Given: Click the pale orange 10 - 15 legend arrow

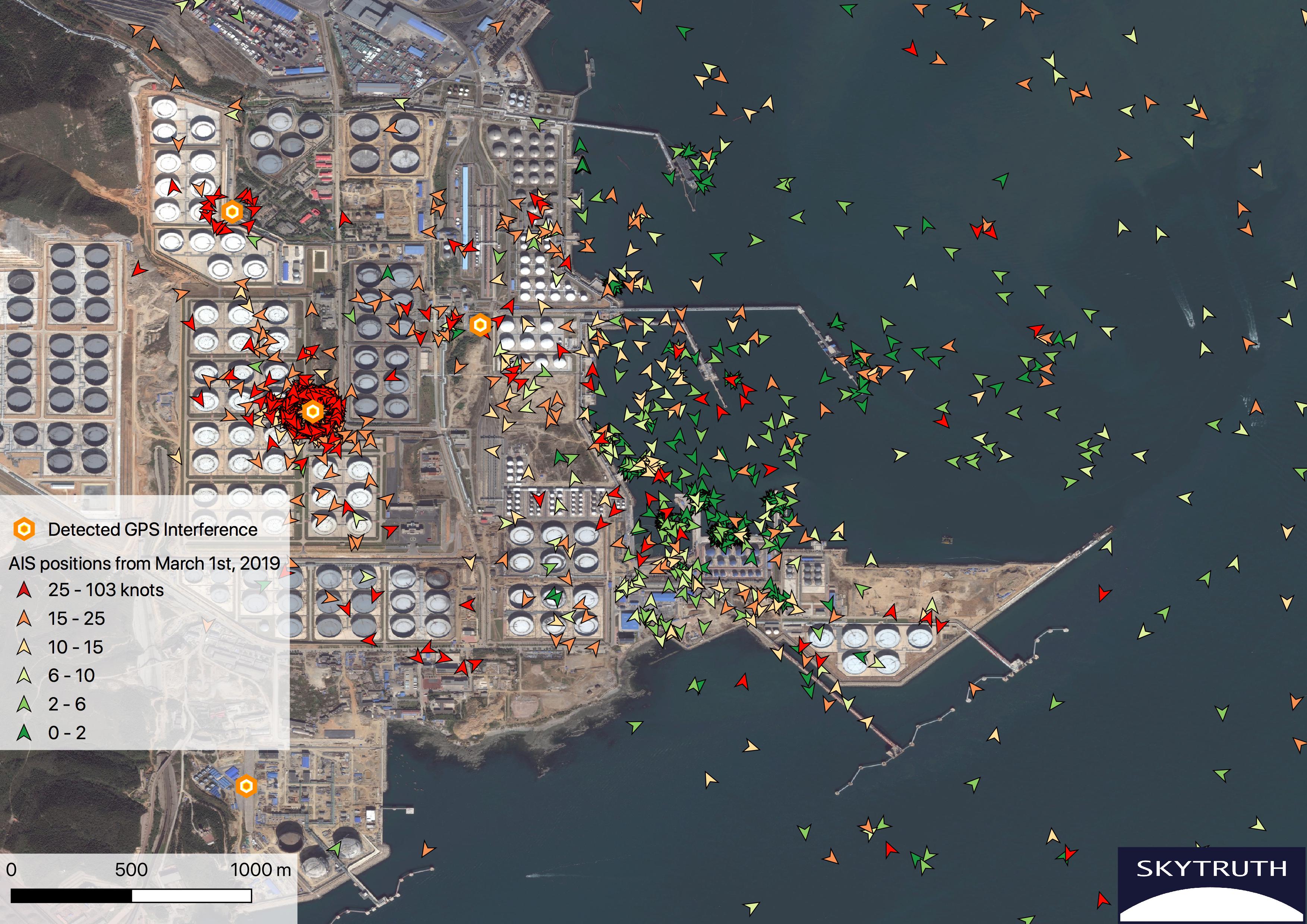Looking at the screenshot, I should (24, 647).
